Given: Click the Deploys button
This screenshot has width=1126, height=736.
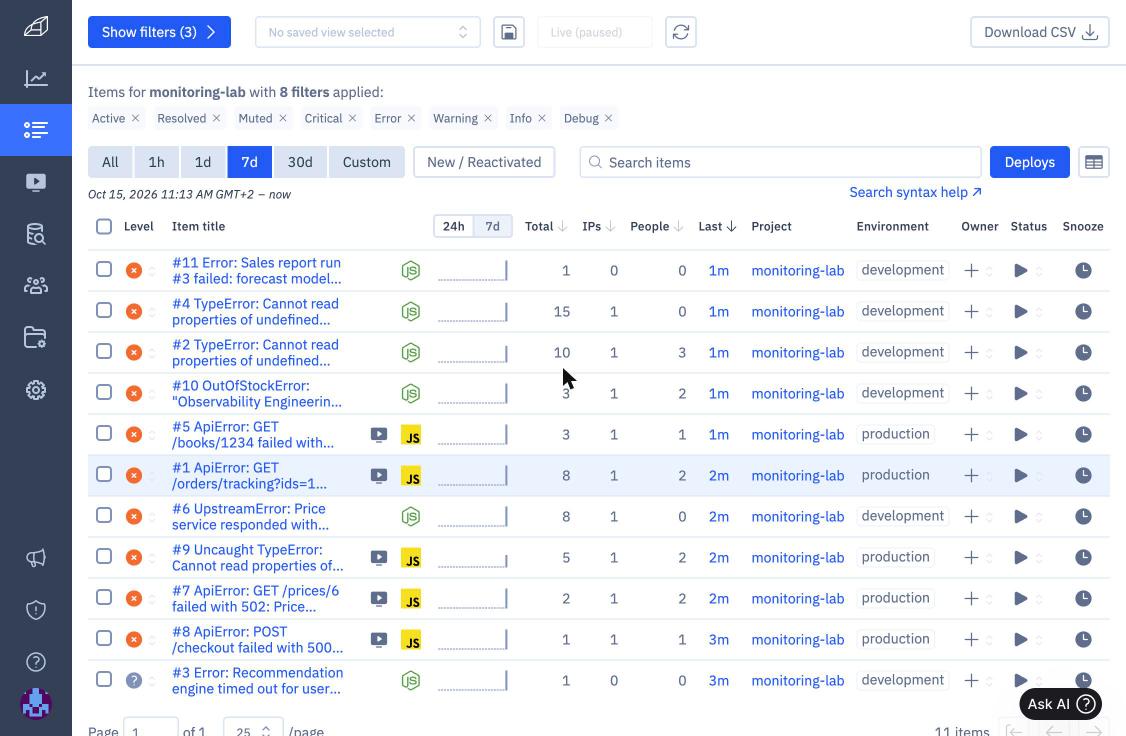Looking at the screenshot, I should [1030, 162].
